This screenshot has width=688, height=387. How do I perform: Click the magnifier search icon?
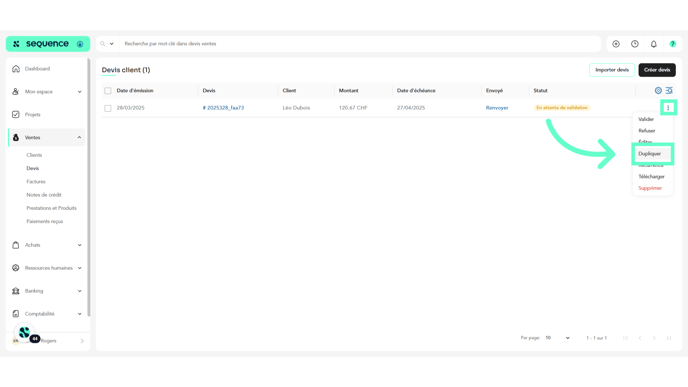(x=103, y=44)
